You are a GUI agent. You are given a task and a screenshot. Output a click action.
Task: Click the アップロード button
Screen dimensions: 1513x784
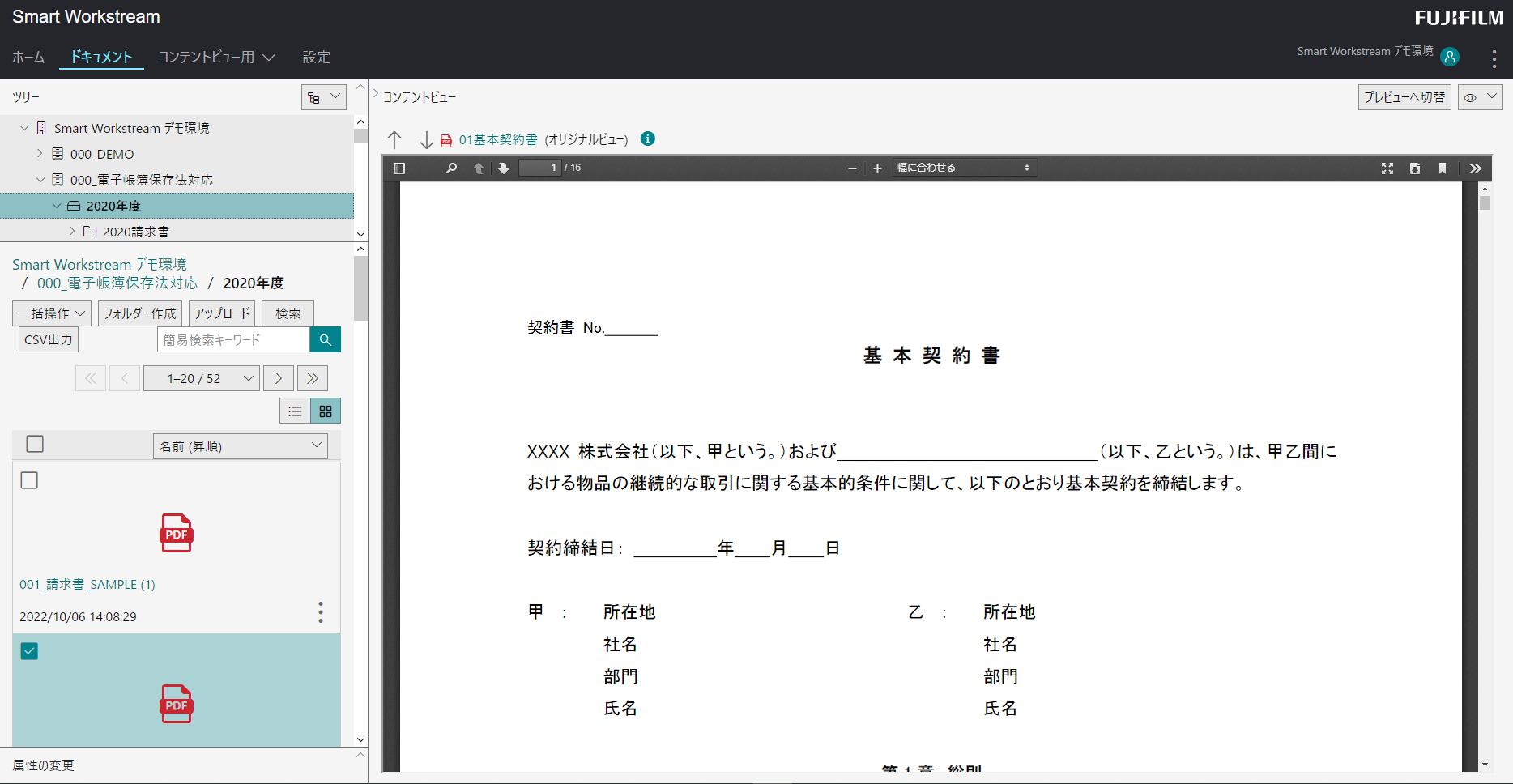coord(221,313)
